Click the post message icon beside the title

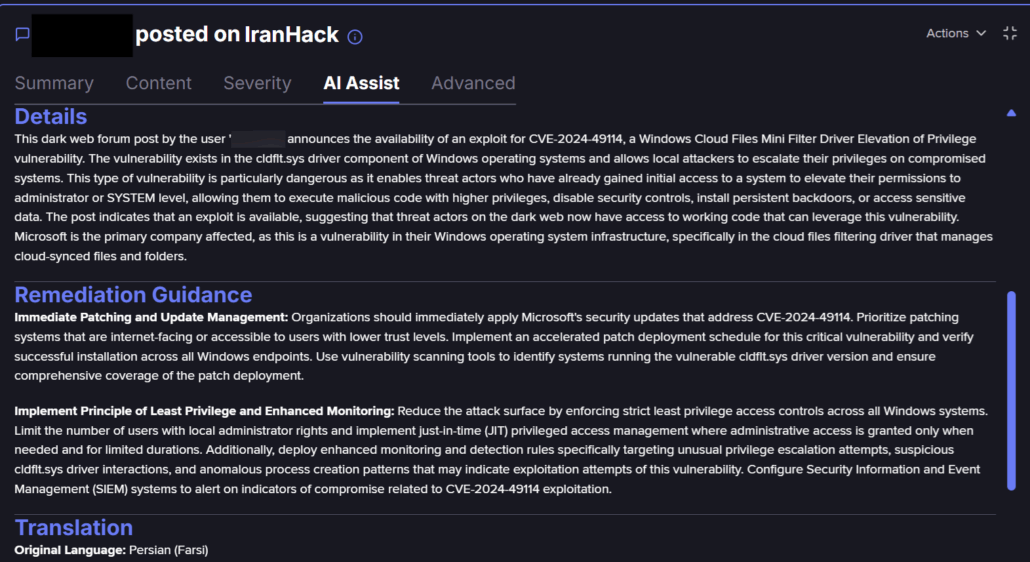click(22, 35)
